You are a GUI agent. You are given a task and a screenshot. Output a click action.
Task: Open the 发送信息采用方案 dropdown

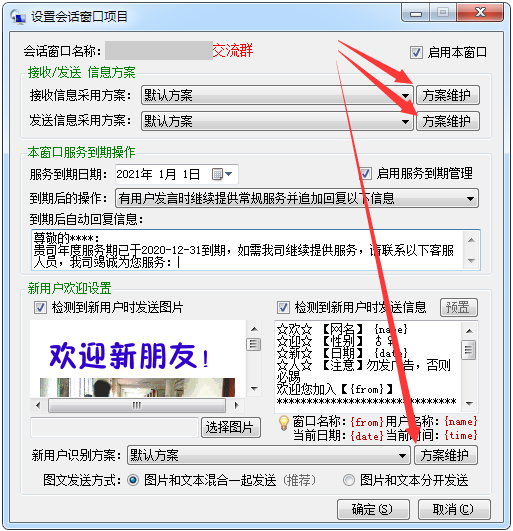277,121
